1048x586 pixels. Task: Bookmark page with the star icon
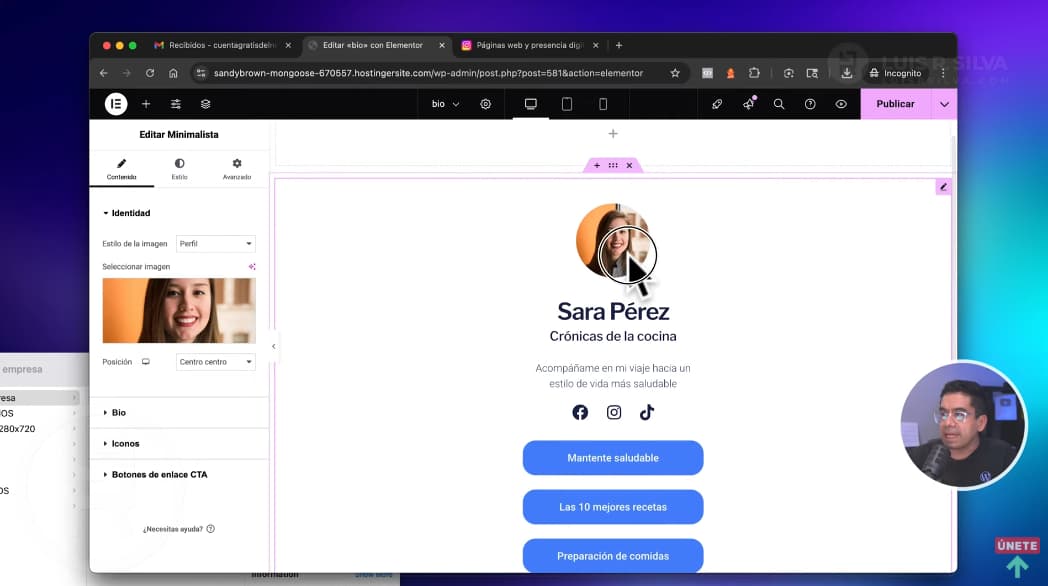click(675, 74)
